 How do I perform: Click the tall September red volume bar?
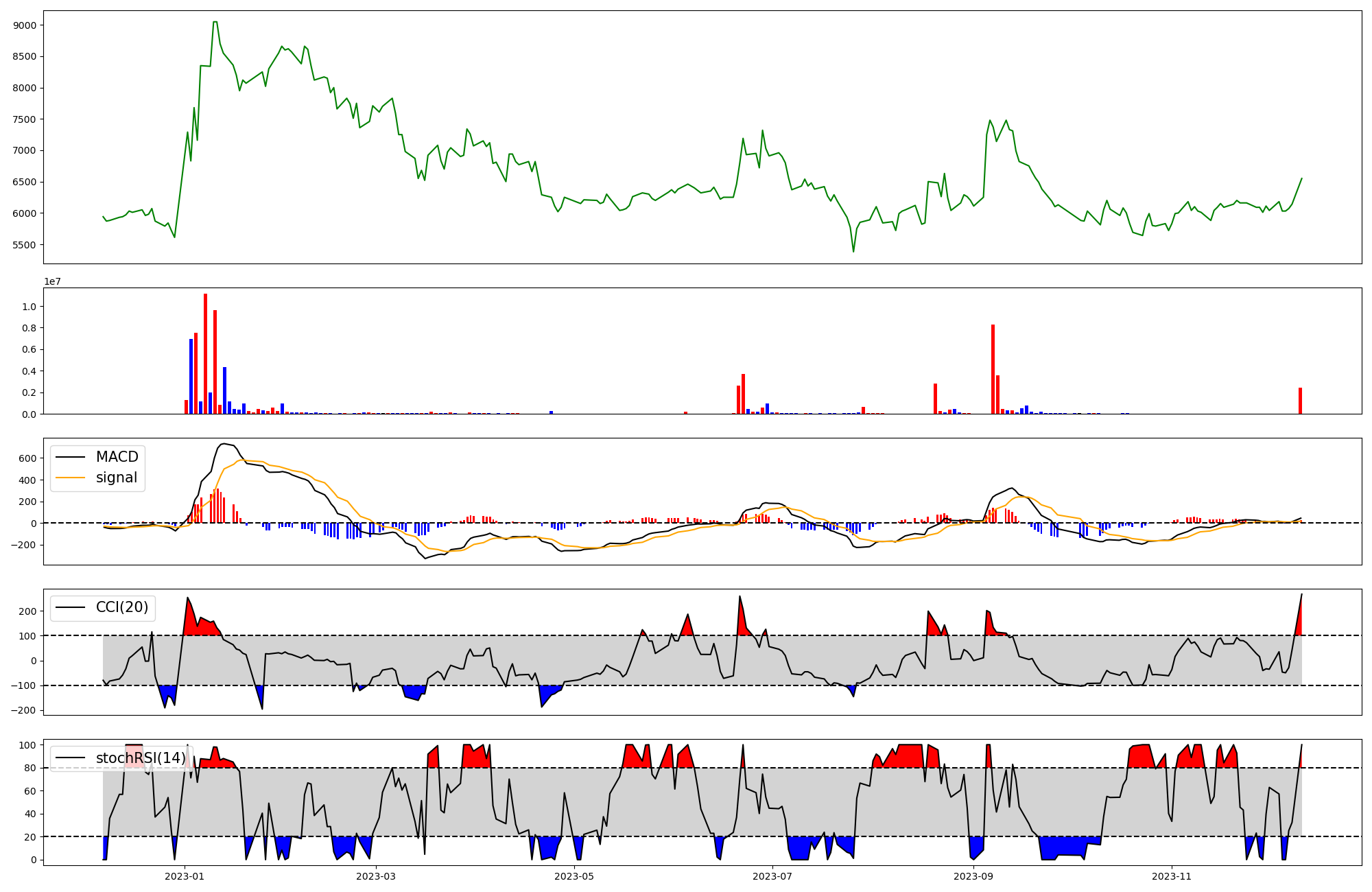click(x=993, y=369)
